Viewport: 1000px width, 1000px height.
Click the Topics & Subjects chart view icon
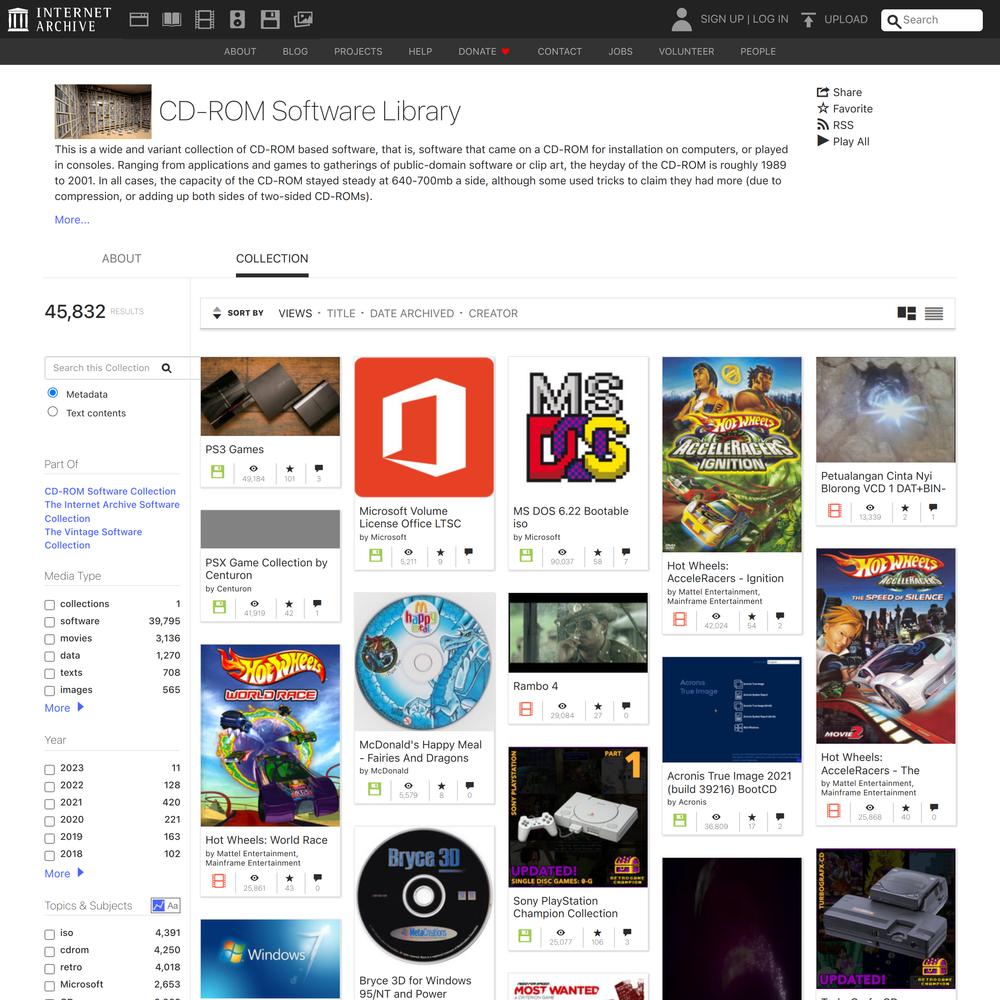pyautogui.click(x=158, y=905)
